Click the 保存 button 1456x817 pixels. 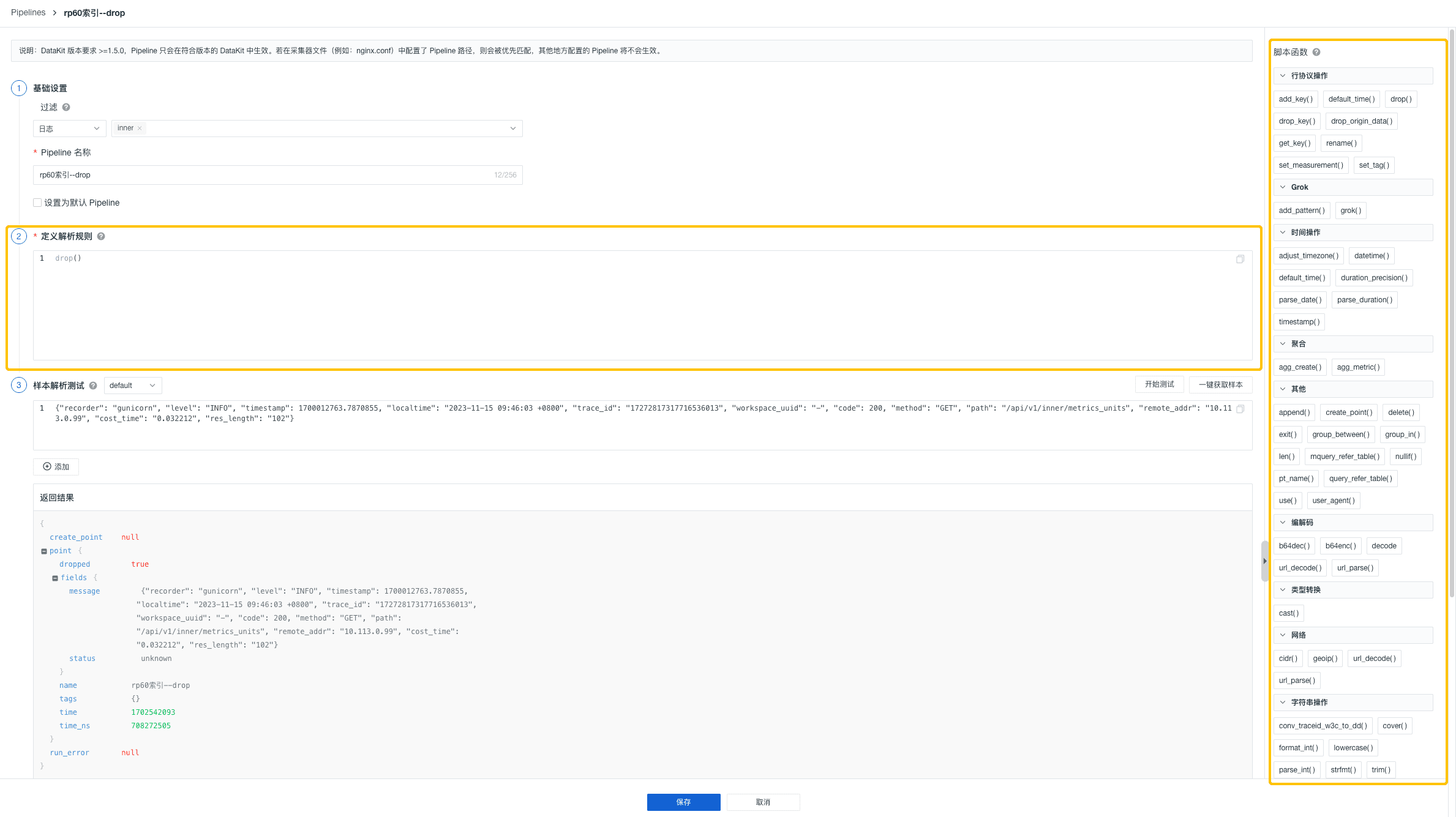click(x=683, y=802)
